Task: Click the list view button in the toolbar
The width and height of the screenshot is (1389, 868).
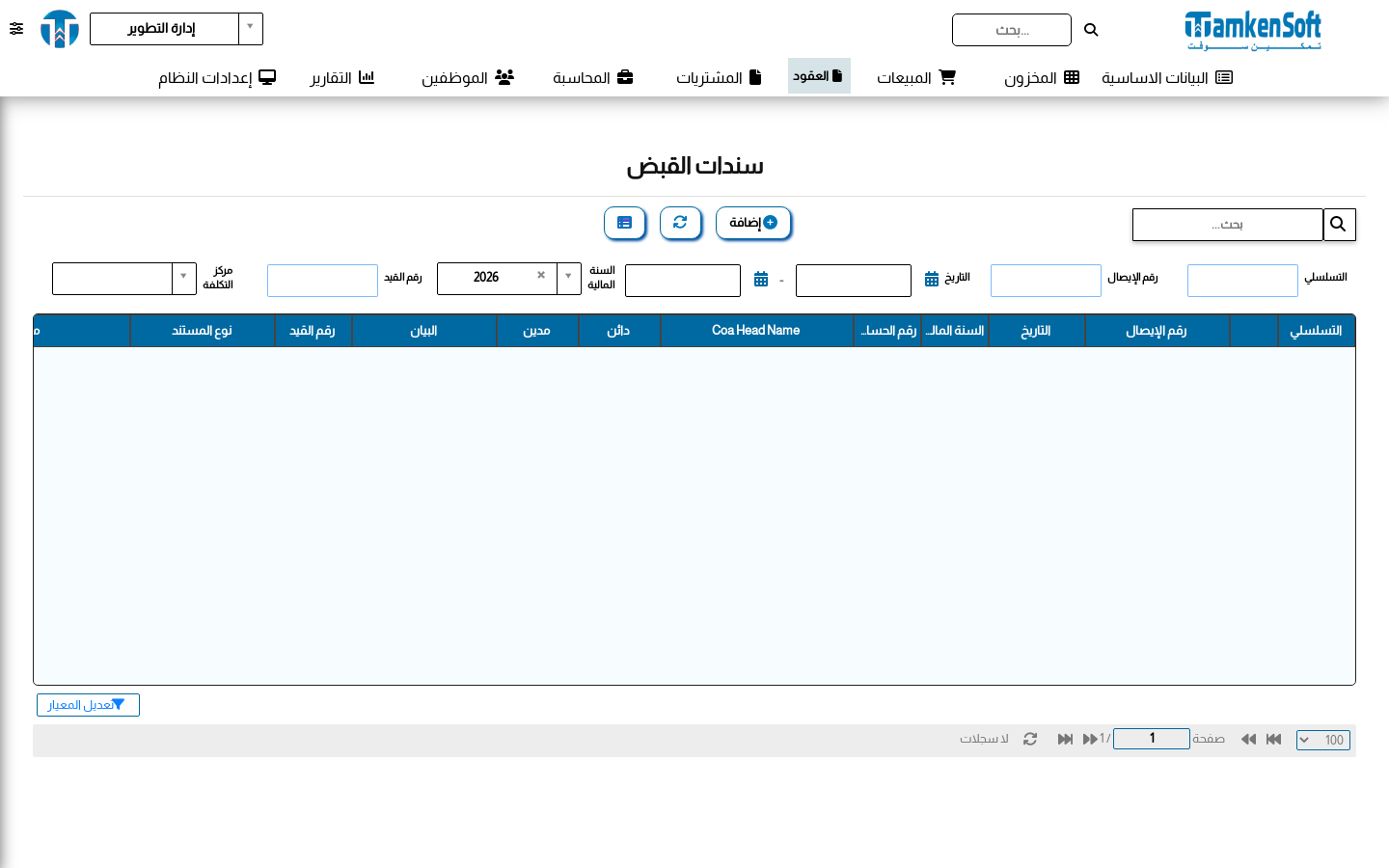Action: click(624, 223)
